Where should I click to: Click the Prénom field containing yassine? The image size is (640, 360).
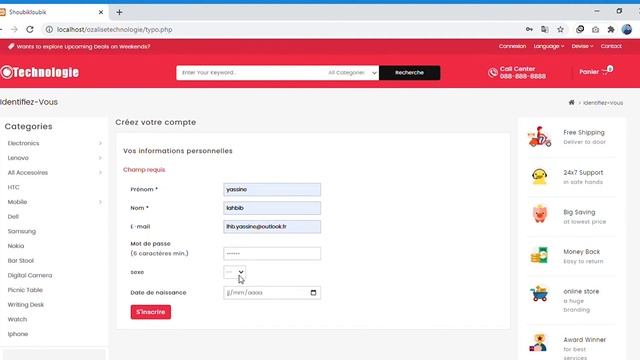pos(272,189)
